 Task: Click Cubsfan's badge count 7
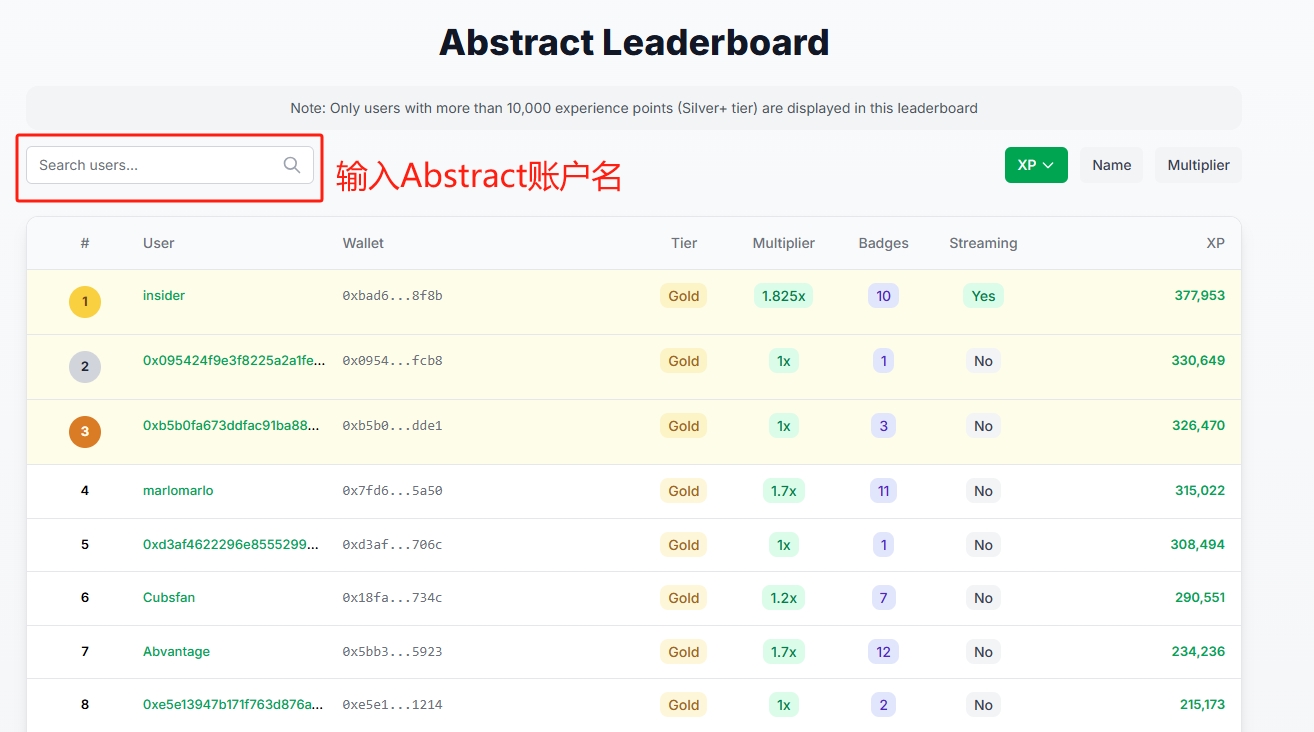883,598
